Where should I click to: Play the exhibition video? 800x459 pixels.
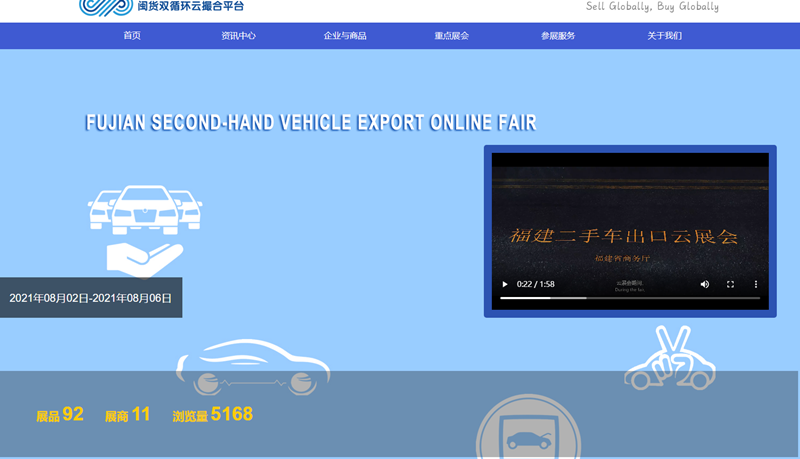[x=505, y=284]
